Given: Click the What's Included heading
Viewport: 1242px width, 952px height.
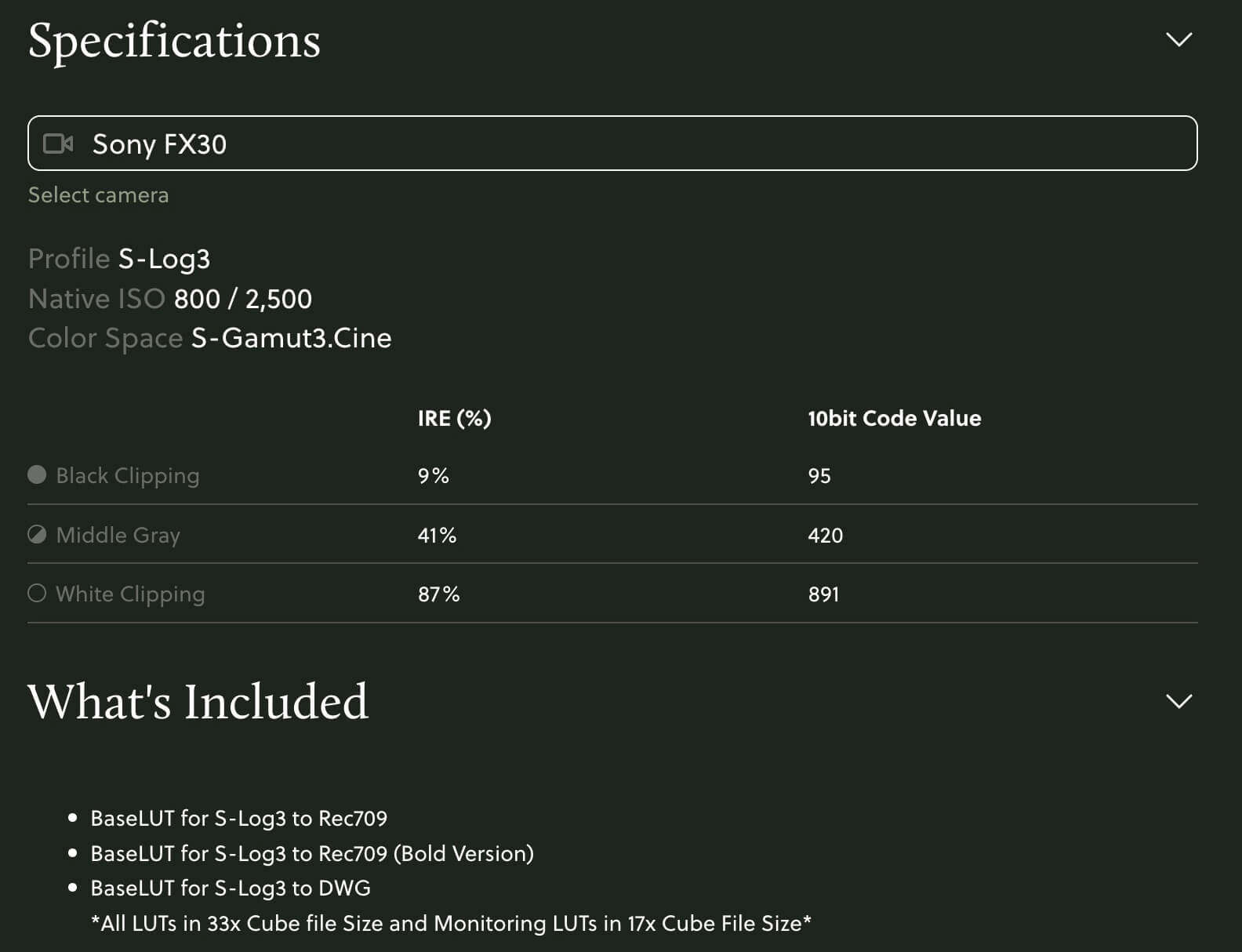Looking at the screenshot, I should 198,701.
